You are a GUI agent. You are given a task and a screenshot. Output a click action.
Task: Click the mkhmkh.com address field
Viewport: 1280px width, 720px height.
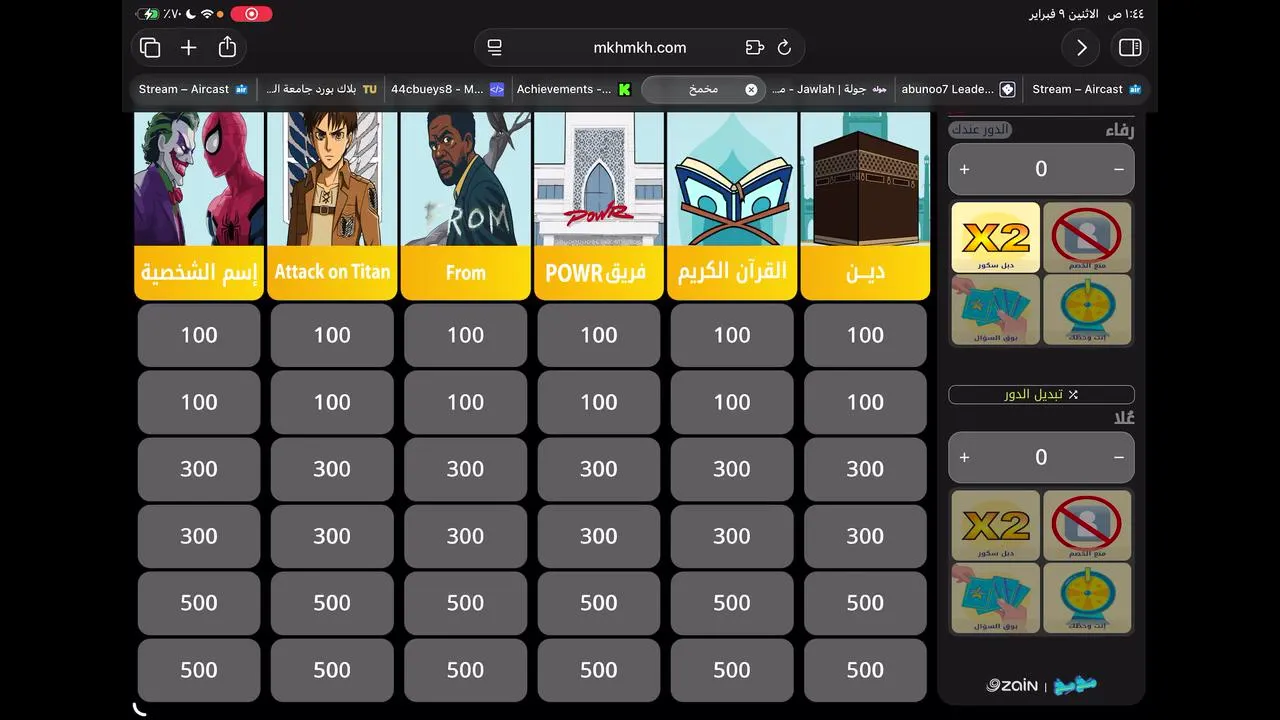coord(640,47)
